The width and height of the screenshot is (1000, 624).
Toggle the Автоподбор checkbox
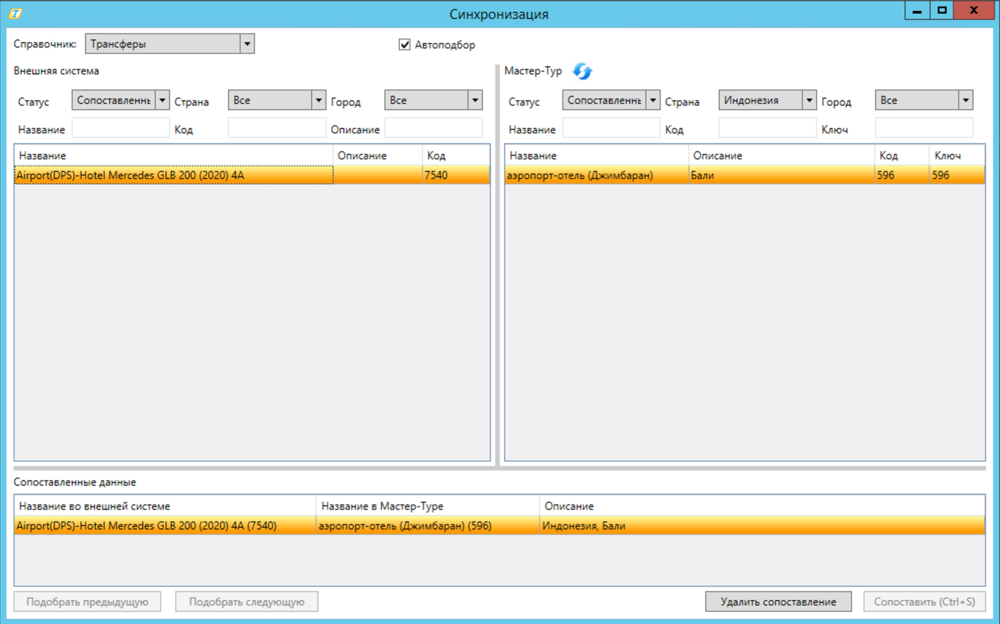pyautogui.click(x=405, y=45)
